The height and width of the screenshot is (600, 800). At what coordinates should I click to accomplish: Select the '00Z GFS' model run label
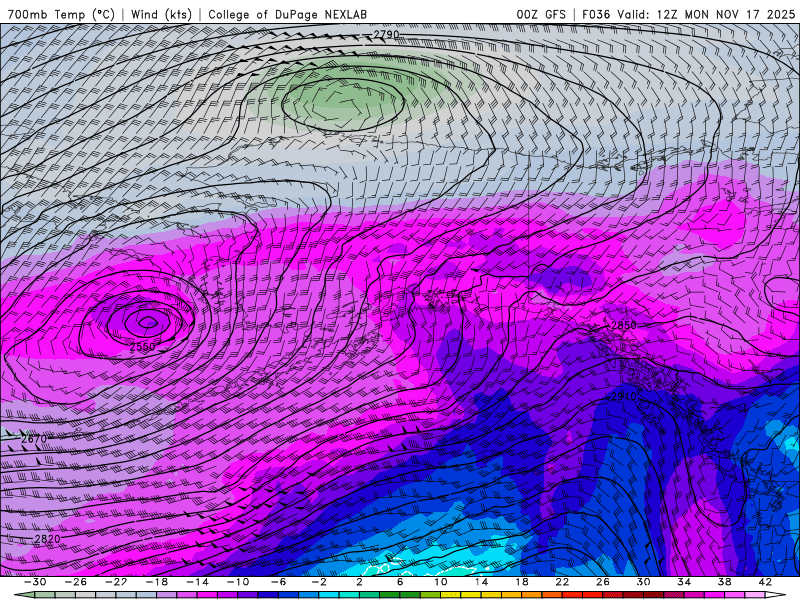click(x=541, y=14)
